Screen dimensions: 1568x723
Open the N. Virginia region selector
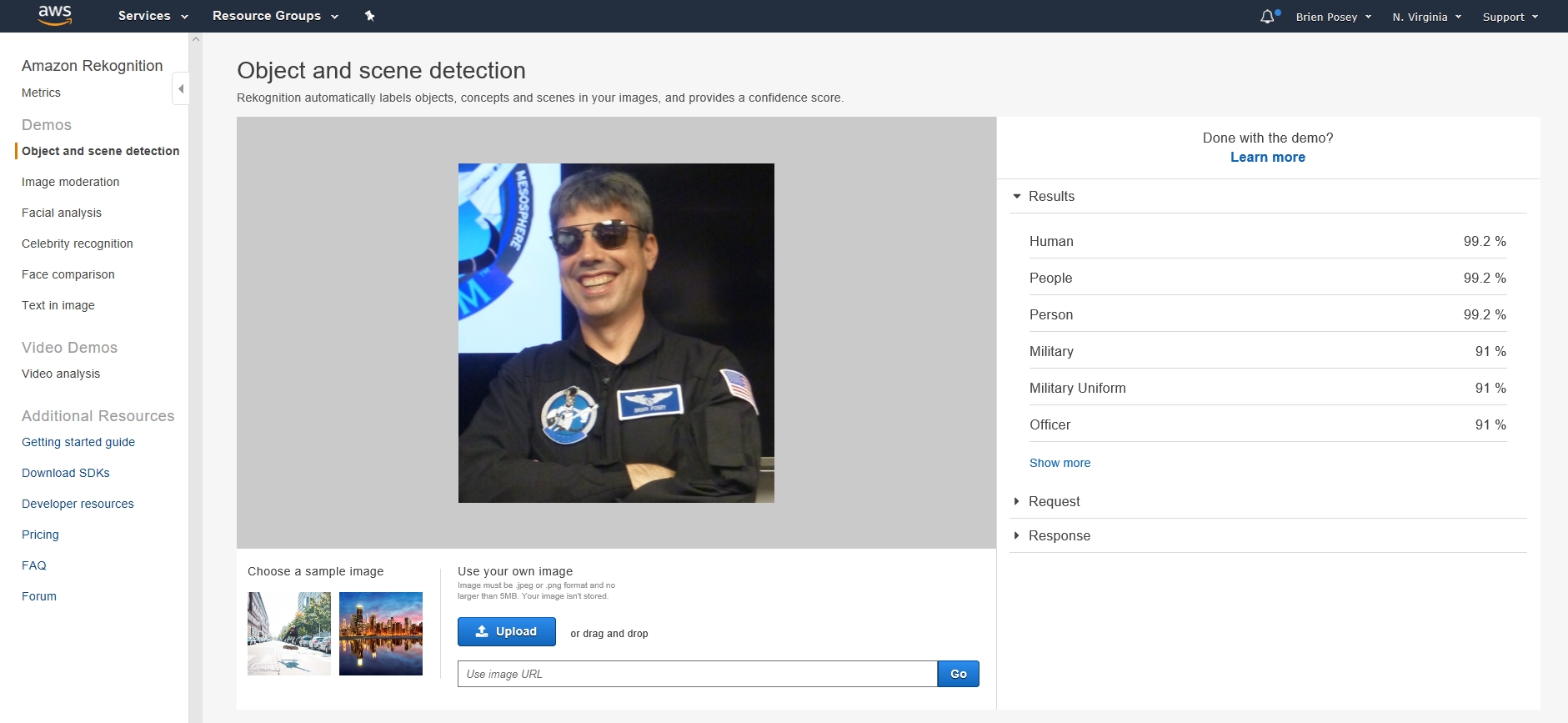[x=1426, y=17]
